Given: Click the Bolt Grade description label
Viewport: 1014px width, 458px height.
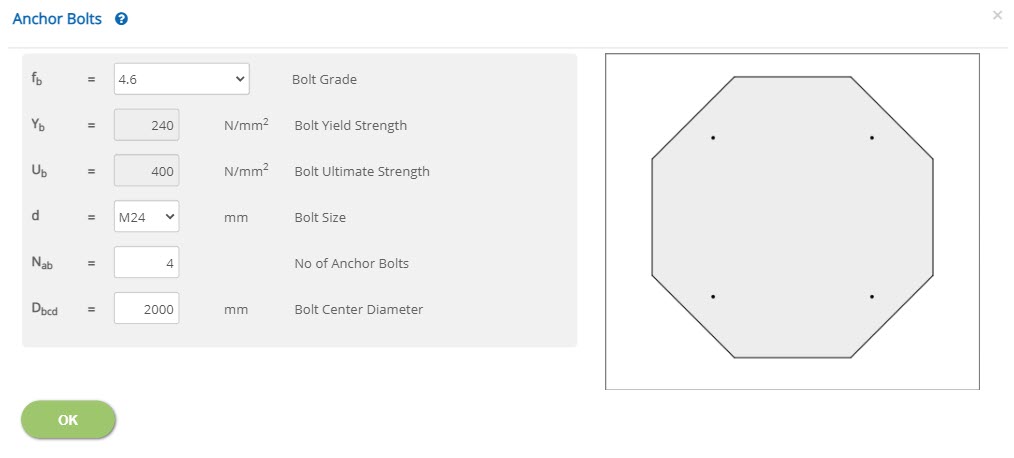Looking at the screenshot, I should coord(324,80).
